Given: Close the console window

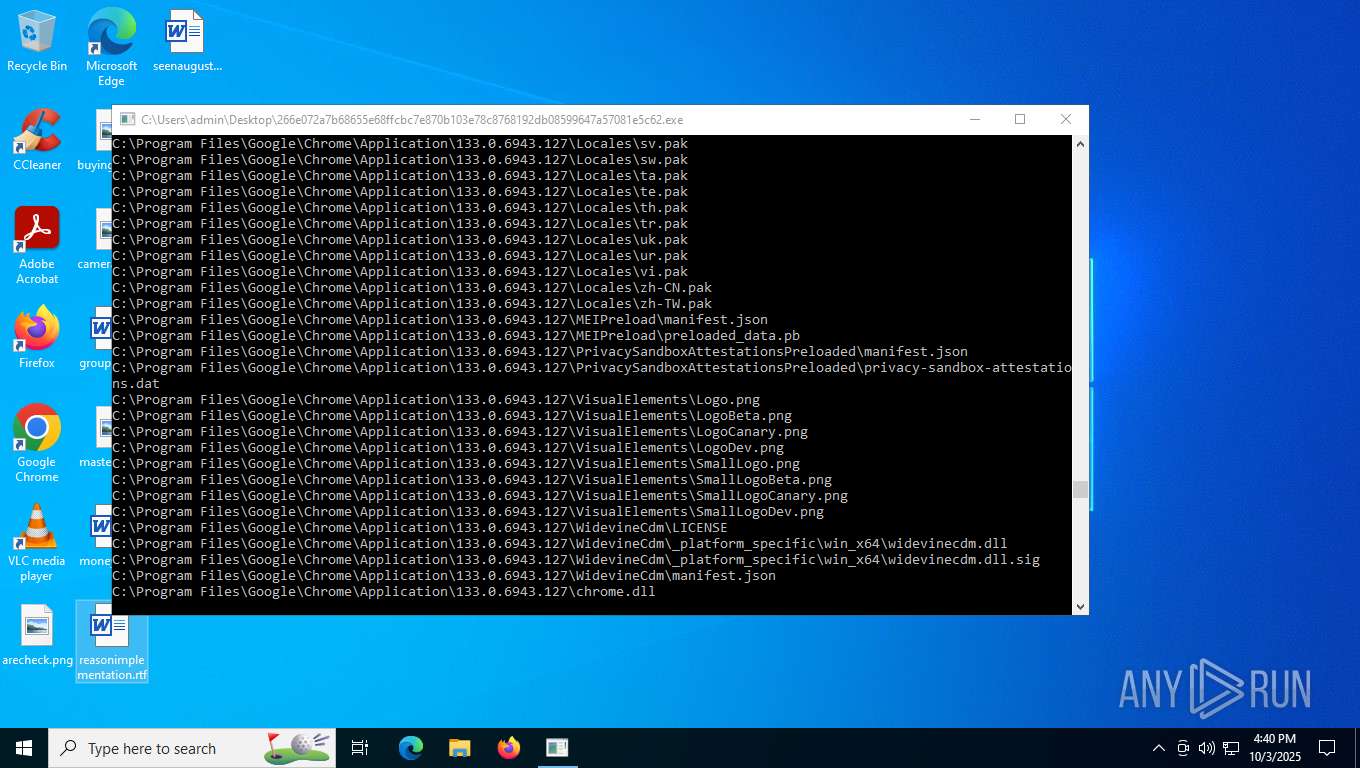Looking at the screenshot, I should tap(1066, 119).
